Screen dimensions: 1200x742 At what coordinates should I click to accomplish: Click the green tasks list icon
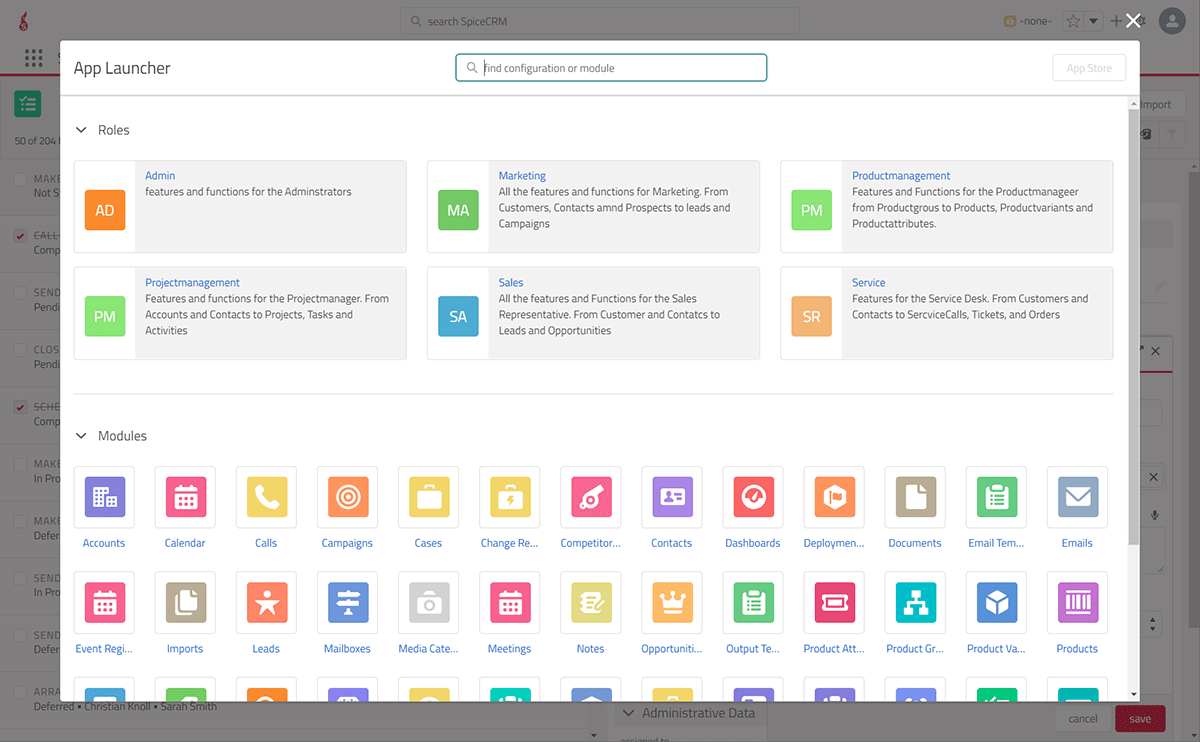27,103
